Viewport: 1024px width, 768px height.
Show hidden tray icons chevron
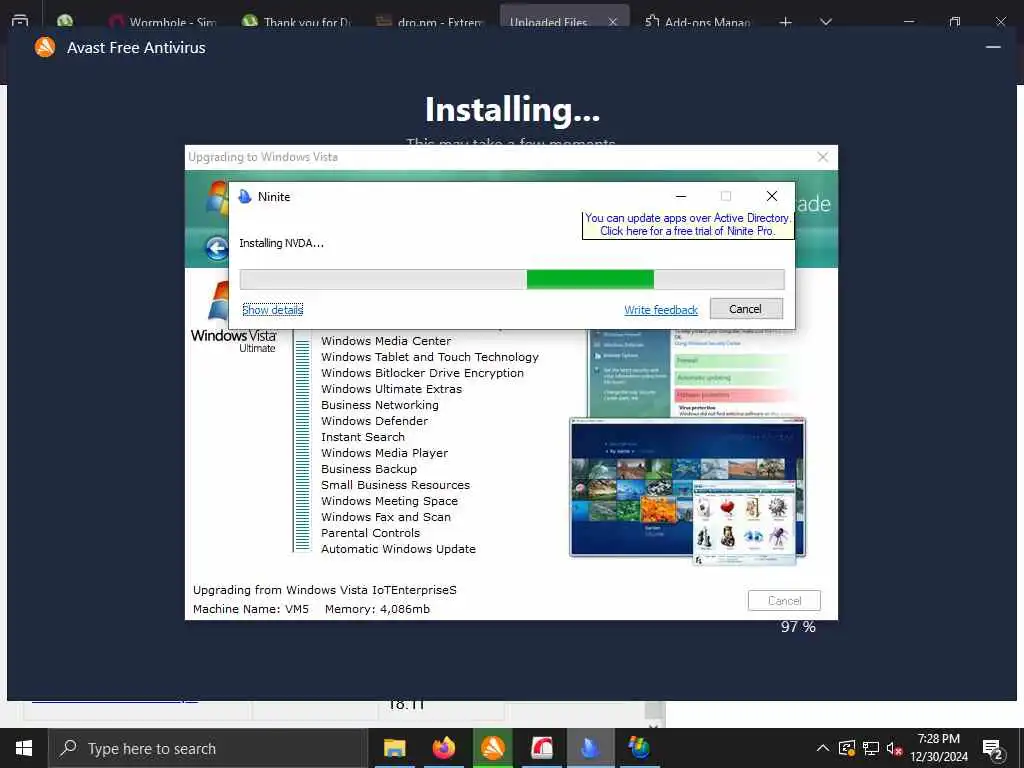pyautogui.click(x=823, y=748)
